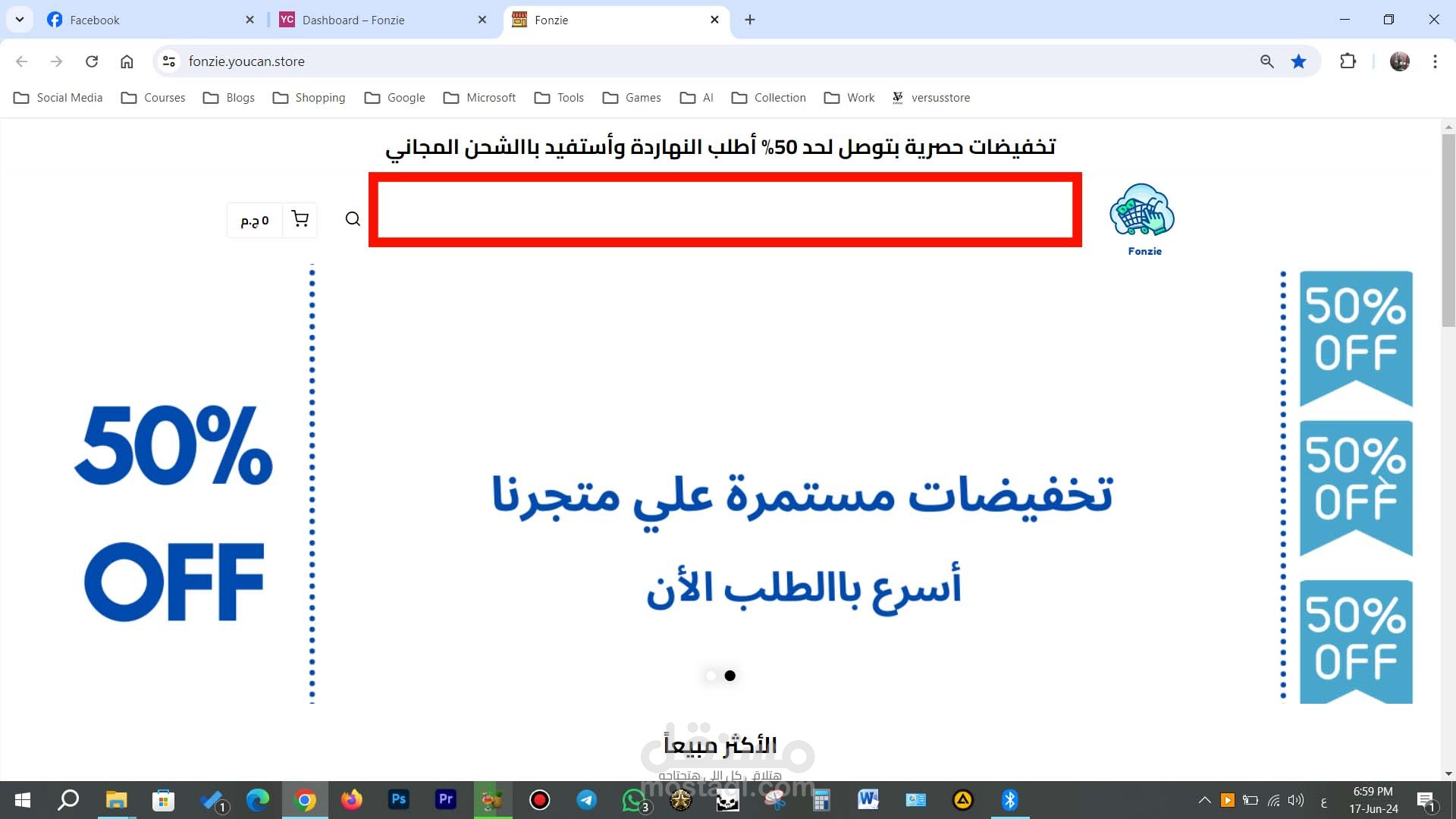Image resolution: width=1456 pixels, height=819 pixels.
Task: Click the store search magnifier icon
Action: (x=353, y=219)
